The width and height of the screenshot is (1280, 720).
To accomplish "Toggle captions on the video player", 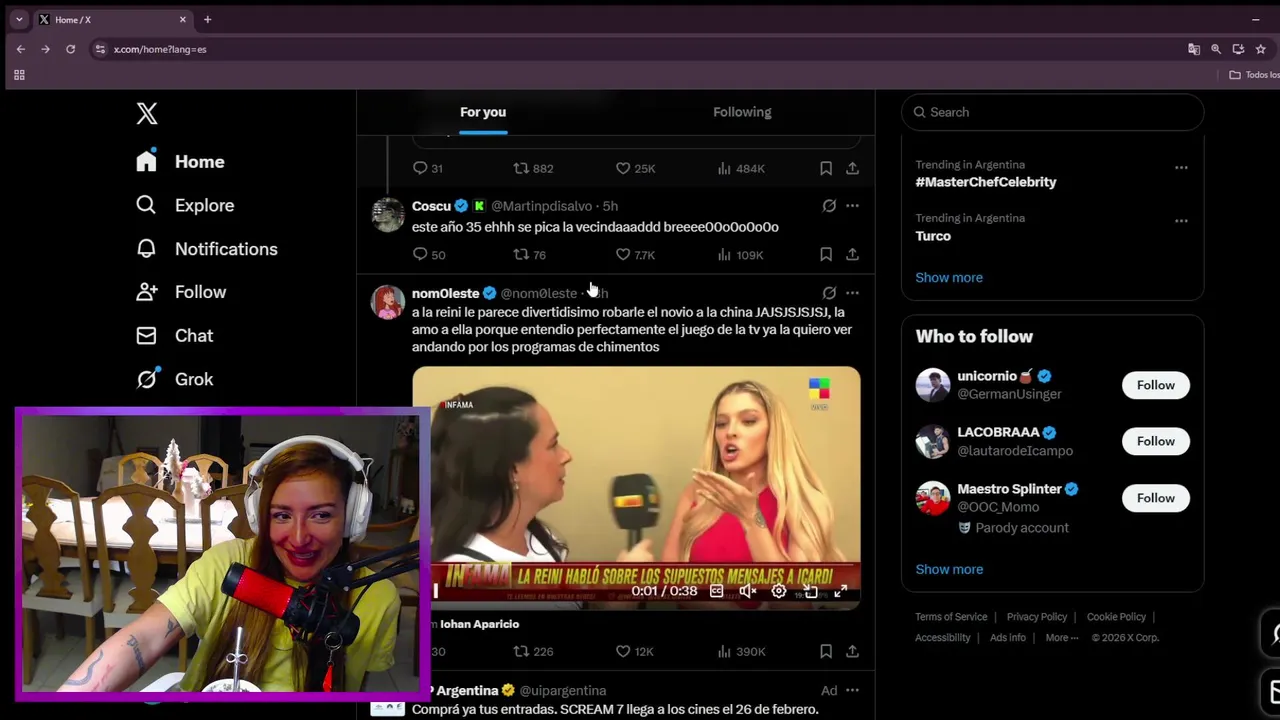I will coord(716,591).
